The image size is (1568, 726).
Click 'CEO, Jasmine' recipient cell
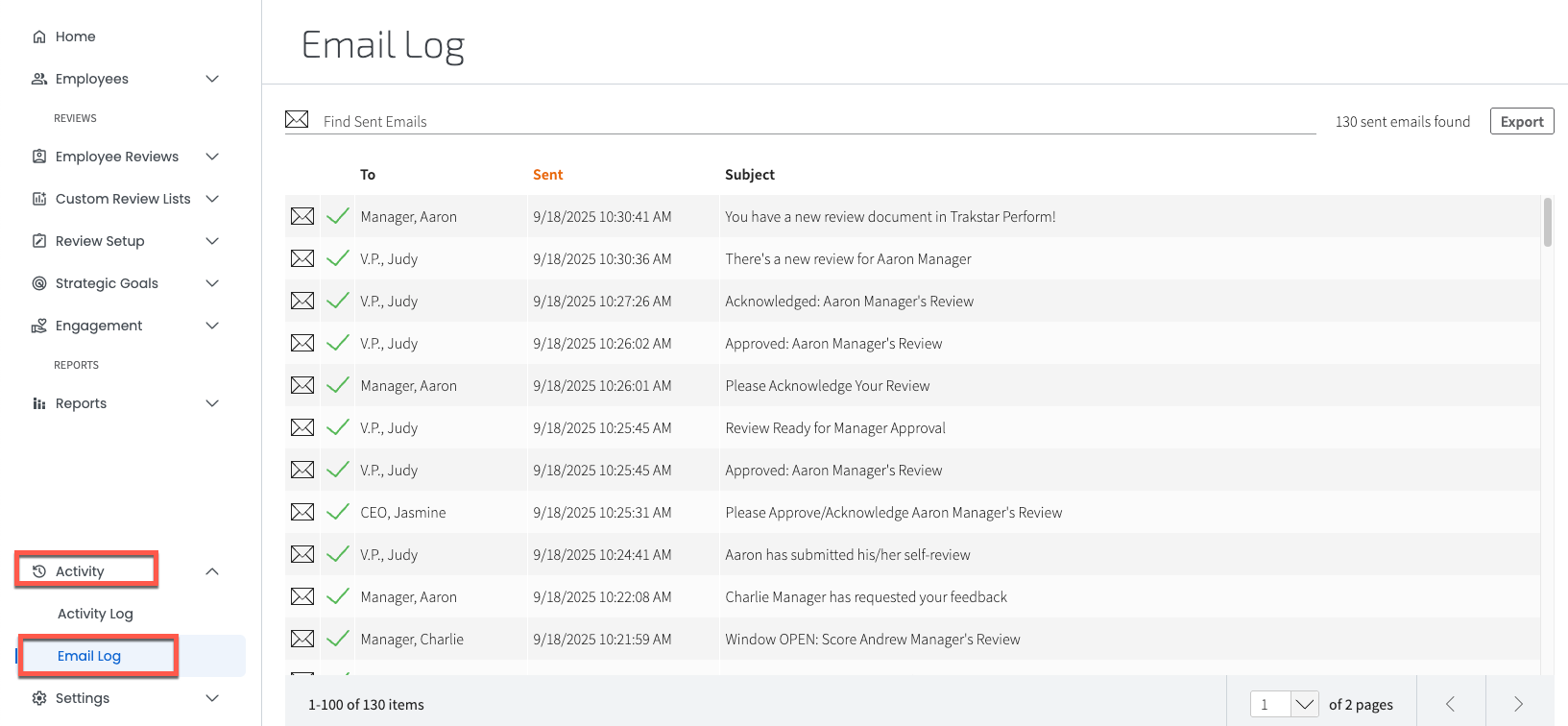(403, 513)
